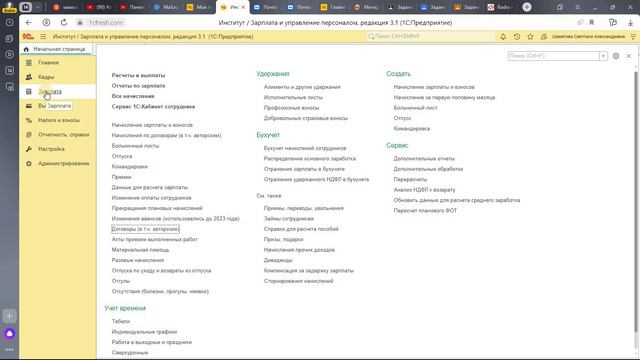Click the Налоги и взносы percent icon

pyautogui.click(x=29, y=120)
